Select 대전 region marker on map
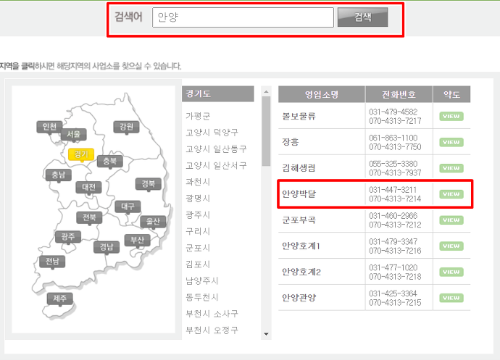The image size is (500, 360). [89, 187]
